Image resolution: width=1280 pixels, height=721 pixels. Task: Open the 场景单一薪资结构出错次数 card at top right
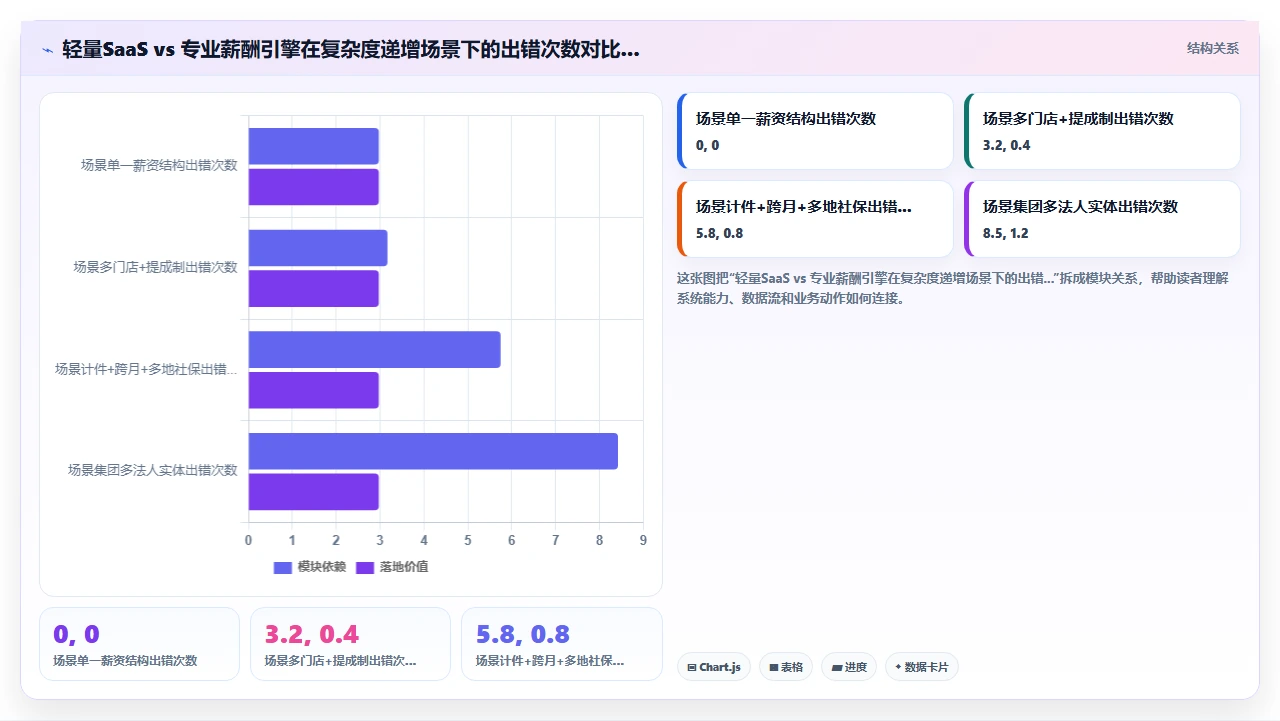click(x=815, y=131)
